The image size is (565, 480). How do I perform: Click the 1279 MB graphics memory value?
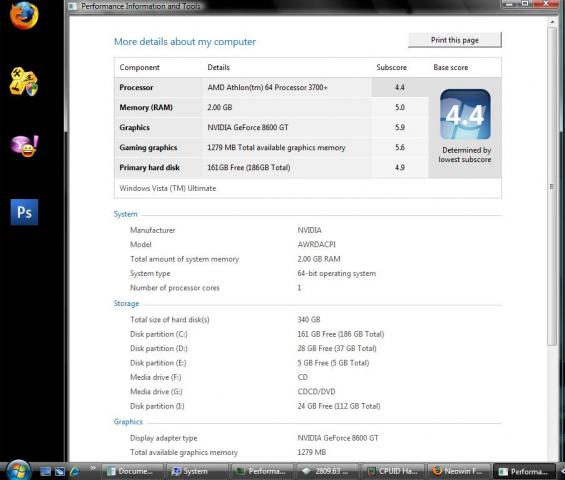pyautogui.click(x=311, y=452)
